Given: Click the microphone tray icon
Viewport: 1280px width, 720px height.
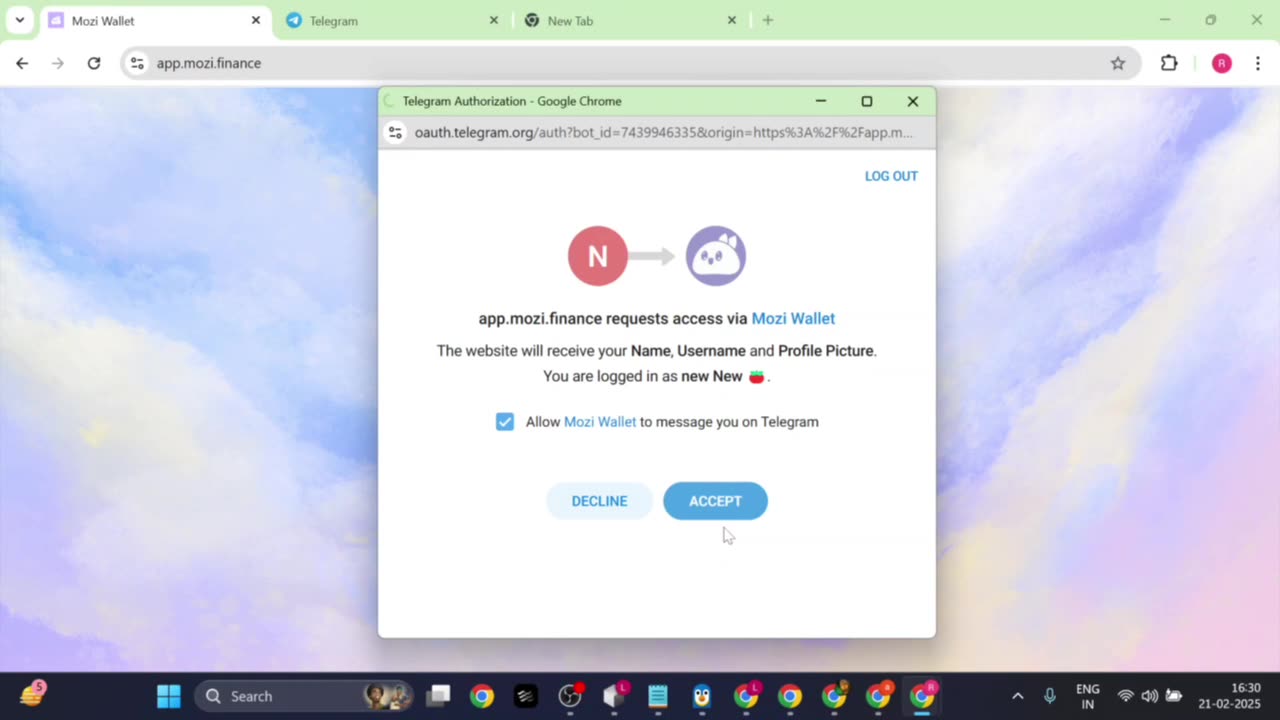Looking at the screenshot, I should coord(1050,696).
